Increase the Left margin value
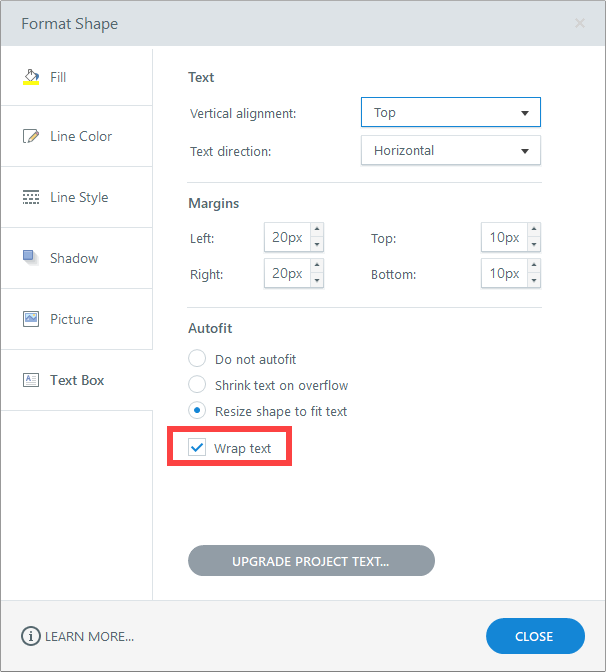 (x=317, y=231)
